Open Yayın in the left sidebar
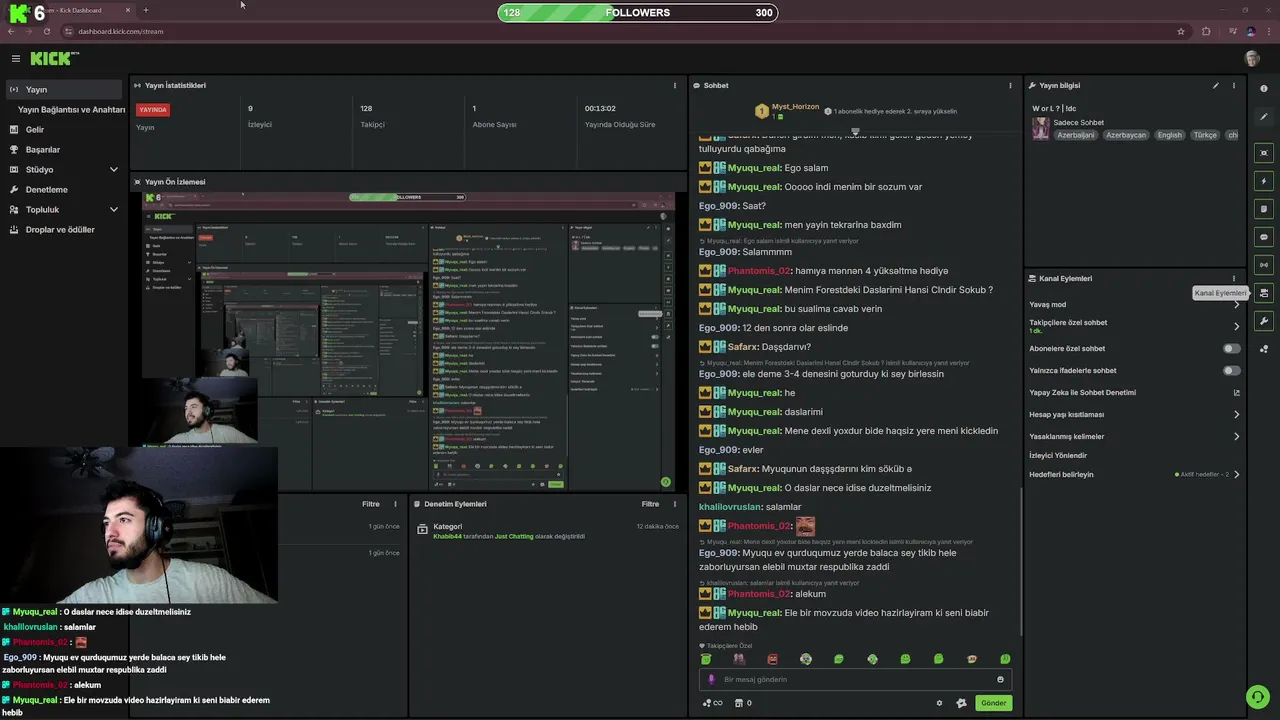 click(64, 89)
